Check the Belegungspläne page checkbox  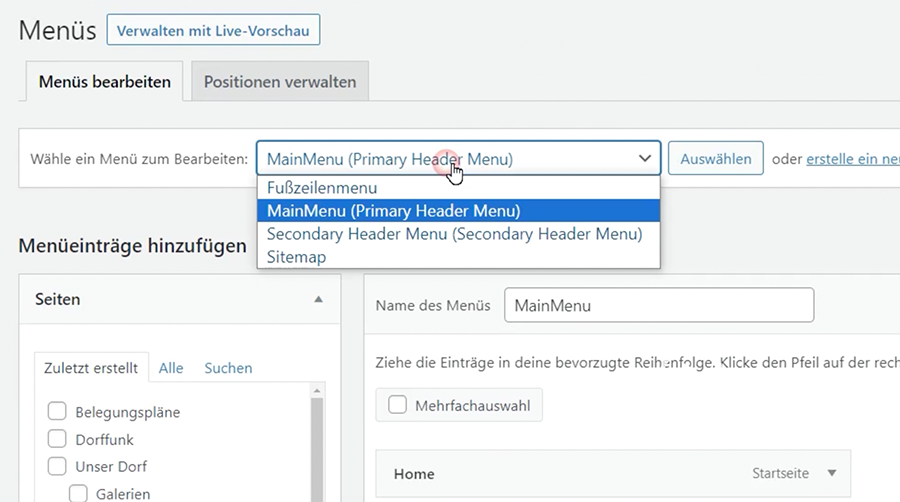click(x=57, y=412)
